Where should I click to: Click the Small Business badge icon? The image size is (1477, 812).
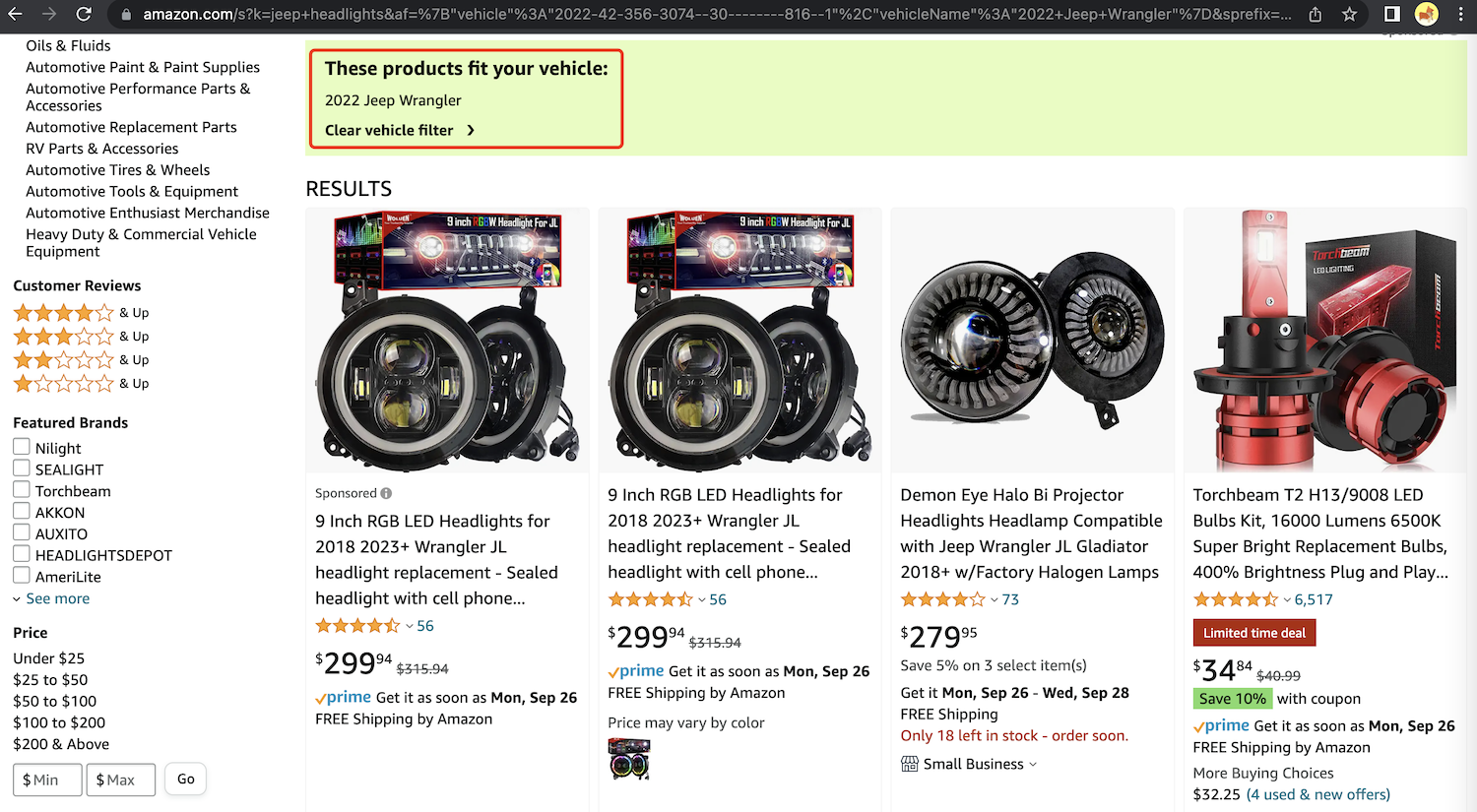click(x=910, y=764)
